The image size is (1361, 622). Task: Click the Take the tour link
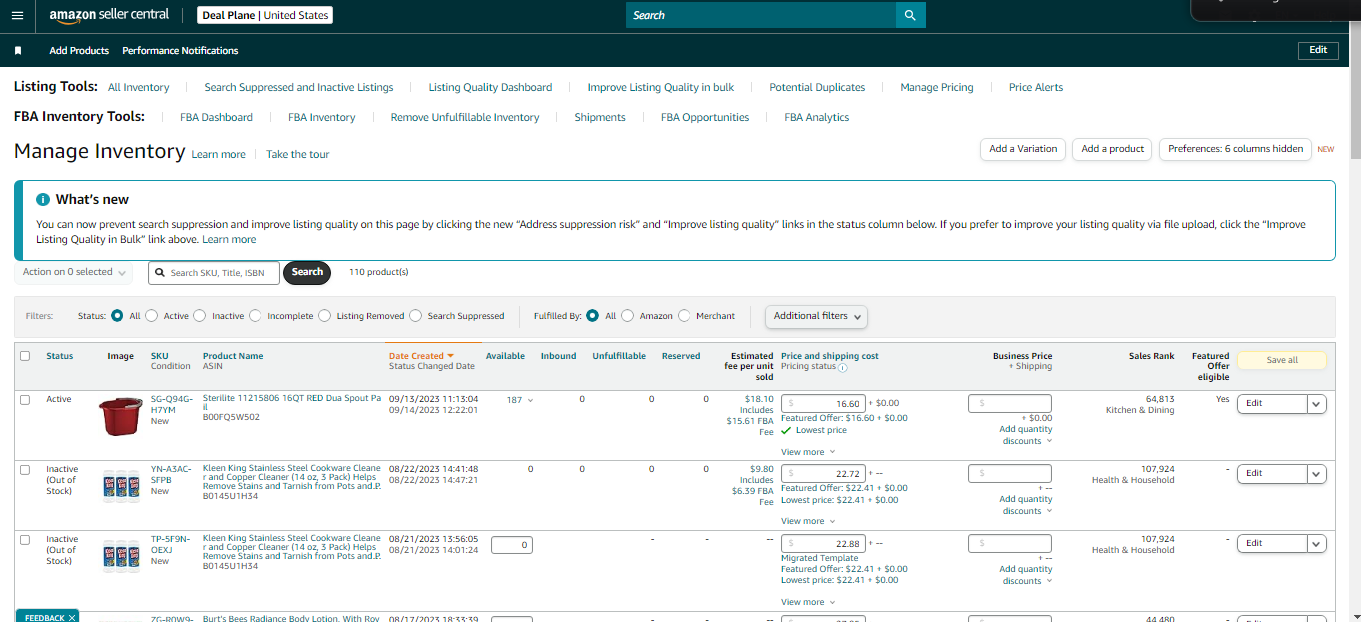pos(297,154)
